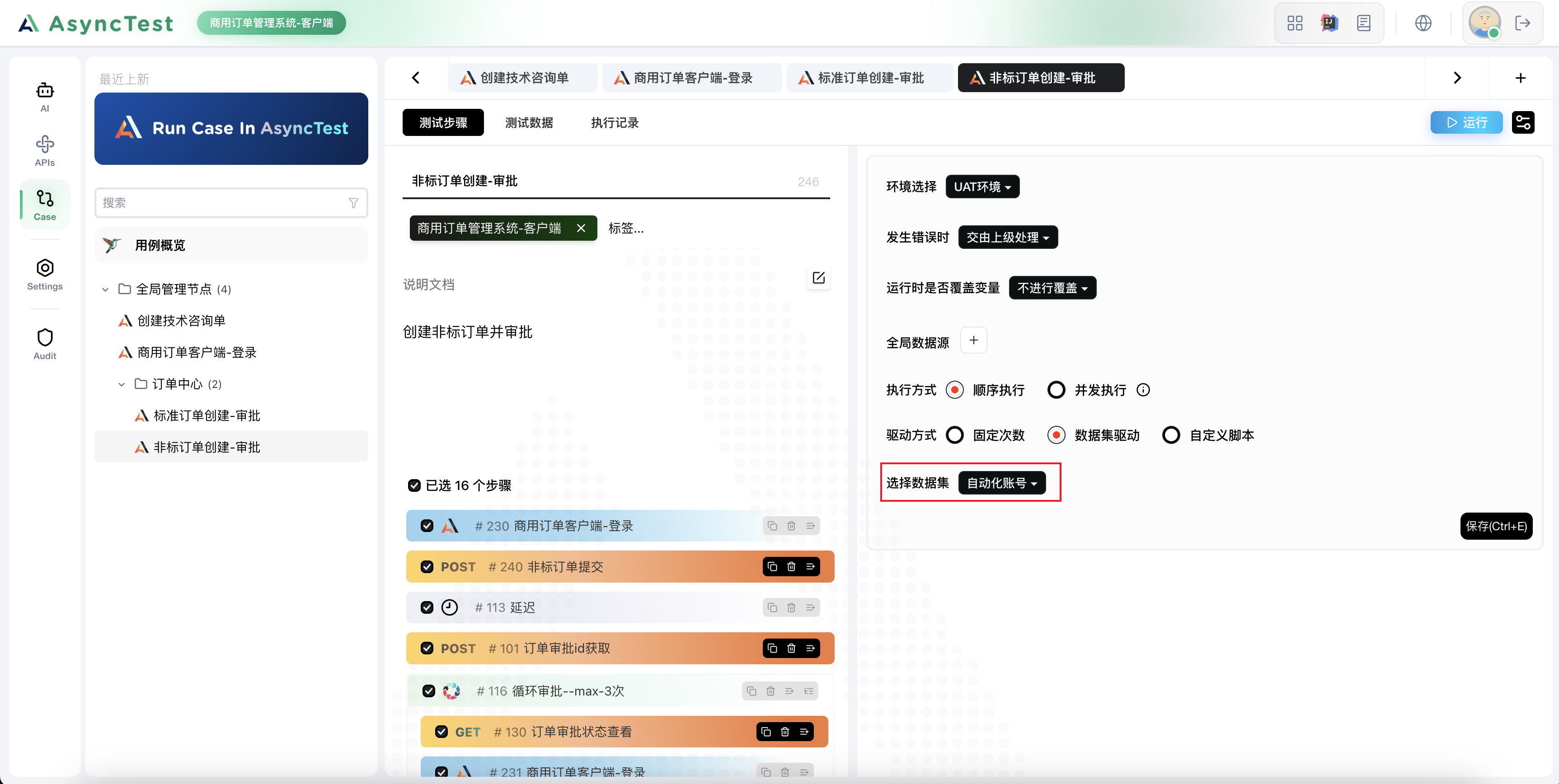The width and height of the screenshot is (1559, 784).
Task: Select the APIs section in the left sidebar
Action: tap(44, 149)
